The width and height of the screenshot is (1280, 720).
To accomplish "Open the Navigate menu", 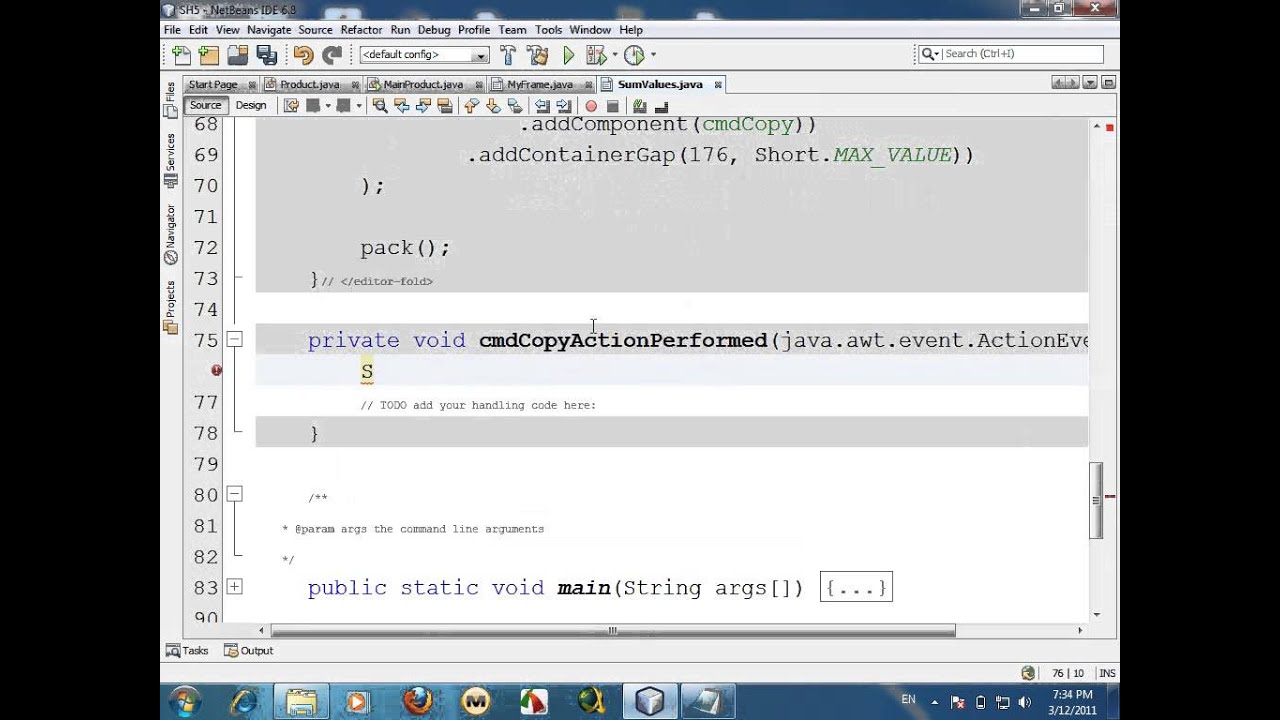I will [x=269, y=30].
